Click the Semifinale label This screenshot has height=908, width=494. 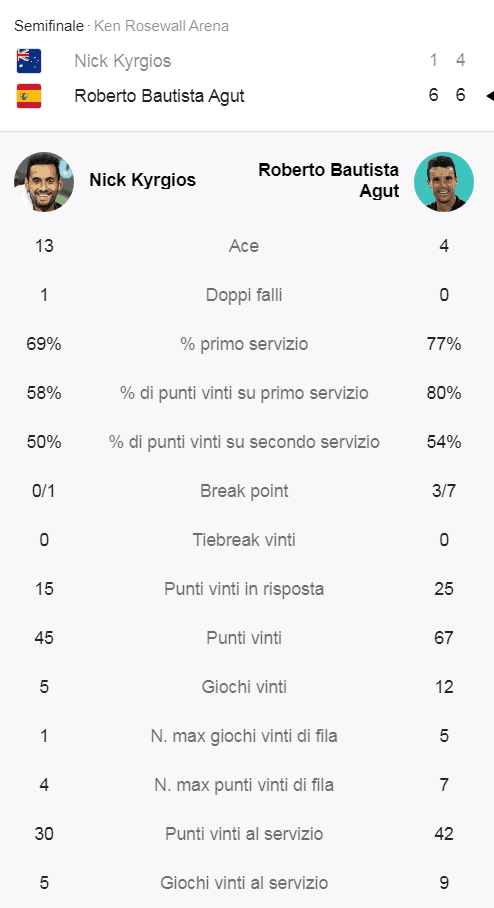[49, 26]
